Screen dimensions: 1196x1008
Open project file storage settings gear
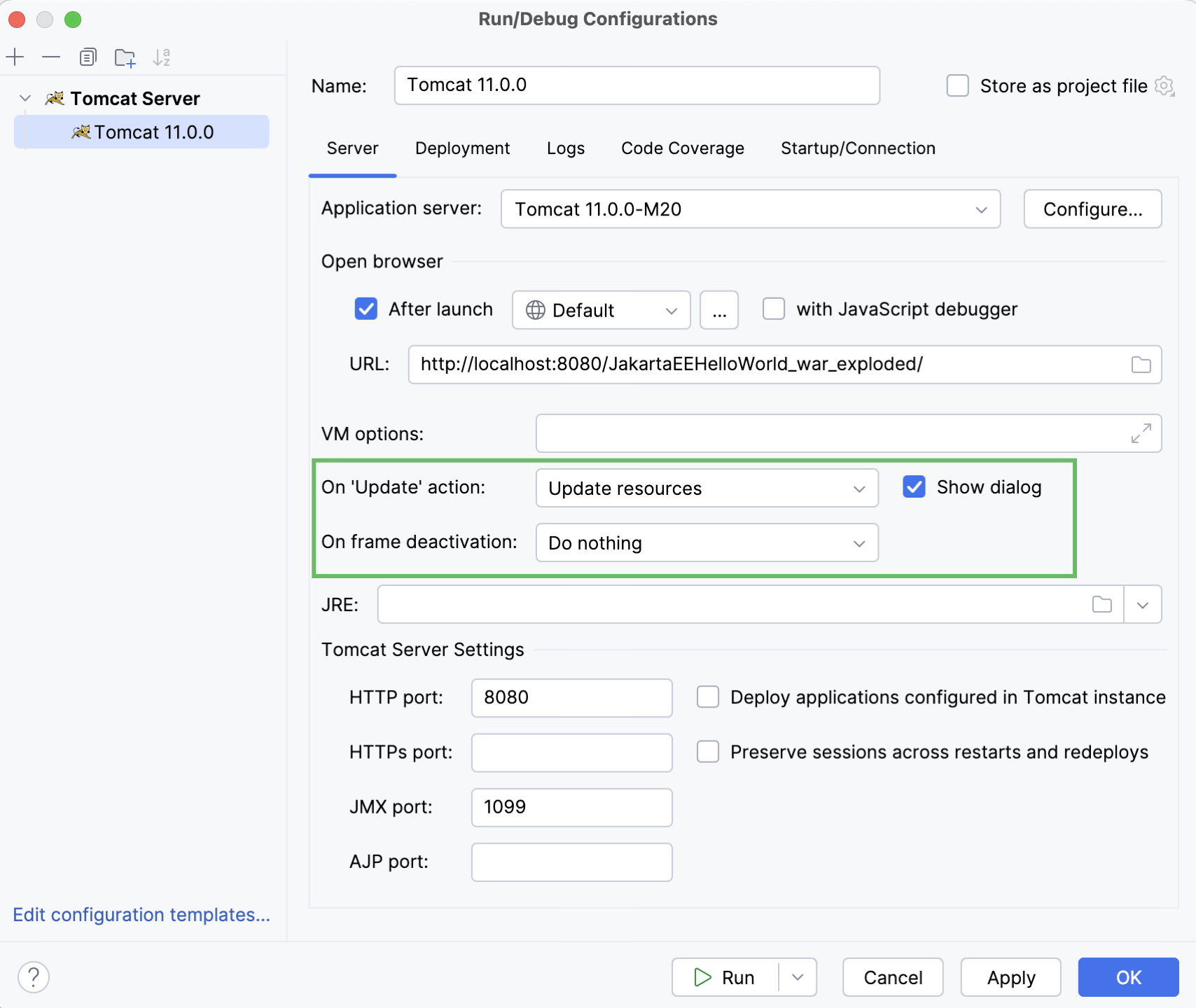1164,85
